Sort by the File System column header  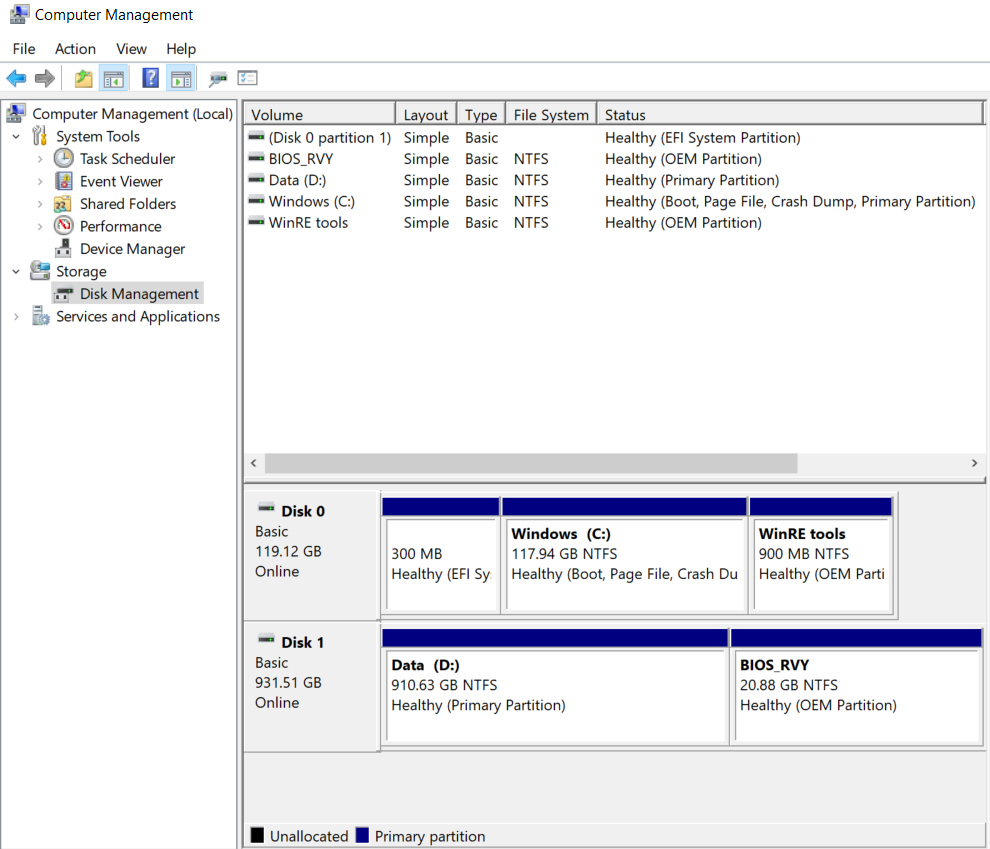tap(551, 114)
